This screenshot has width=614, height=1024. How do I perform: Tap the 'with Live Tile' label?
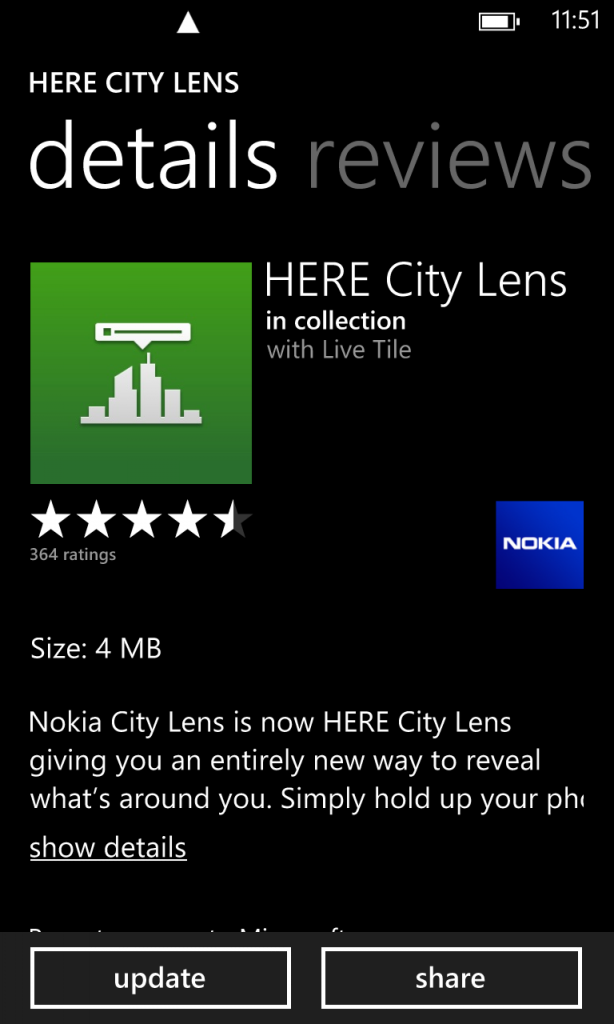coord(339,350)
